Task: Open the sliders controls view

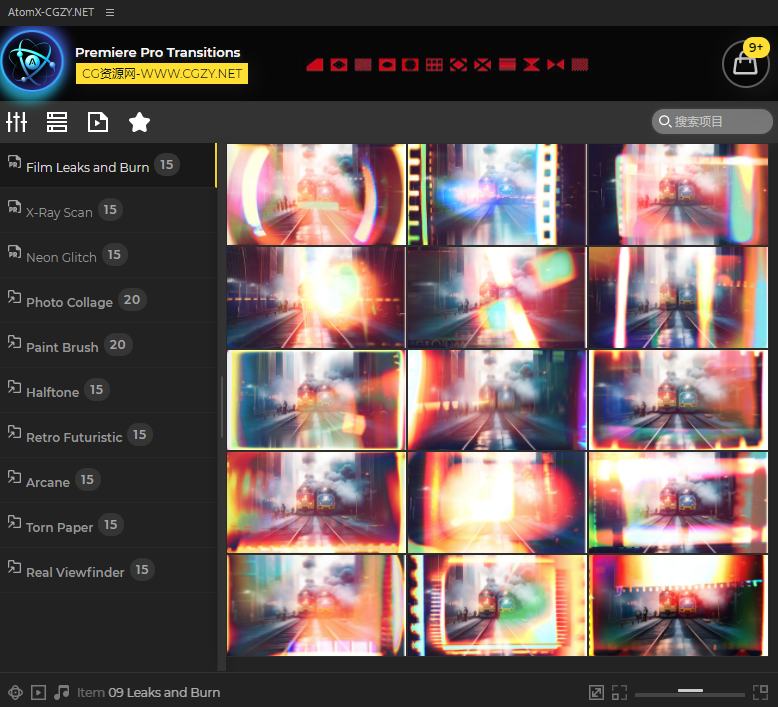Action: click(x=16, y=122)
